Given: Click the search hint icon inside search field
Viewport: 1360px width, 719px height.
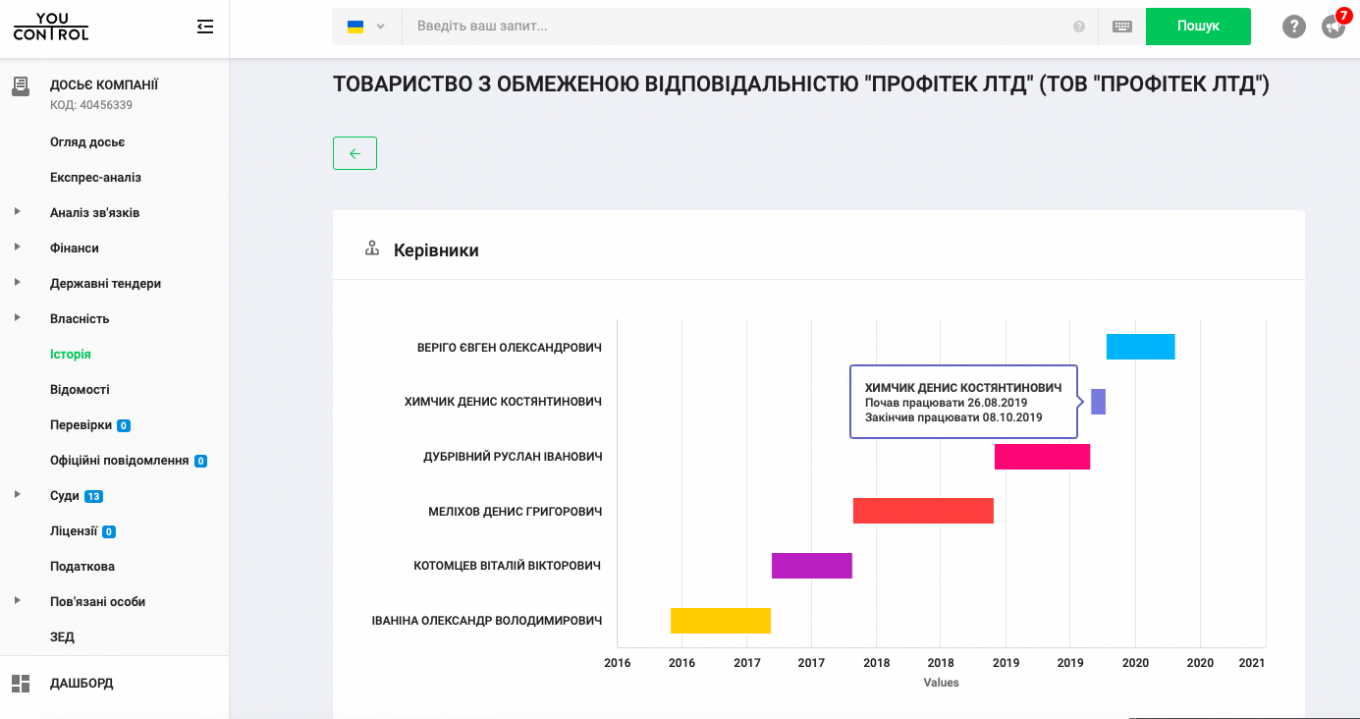Looking at the screenshot, I should pyautogui.click(x=1079, y=27).
